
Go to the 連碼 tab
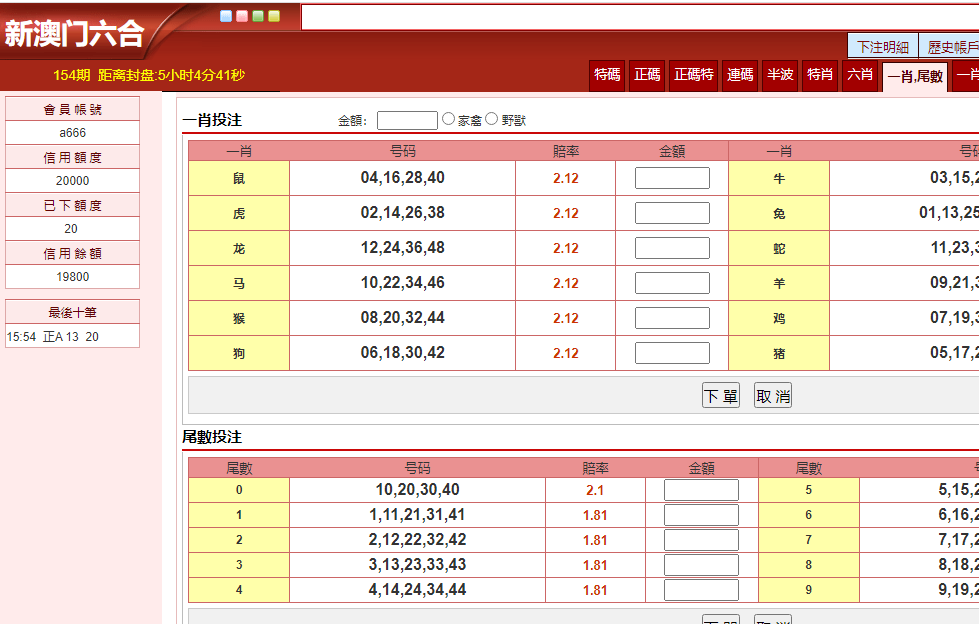click(x=740, y=75)
